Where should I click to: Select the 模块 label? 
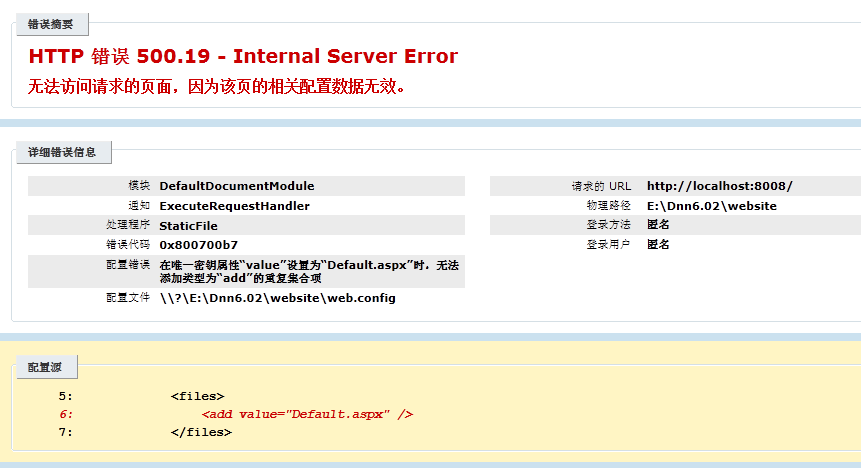139,186
